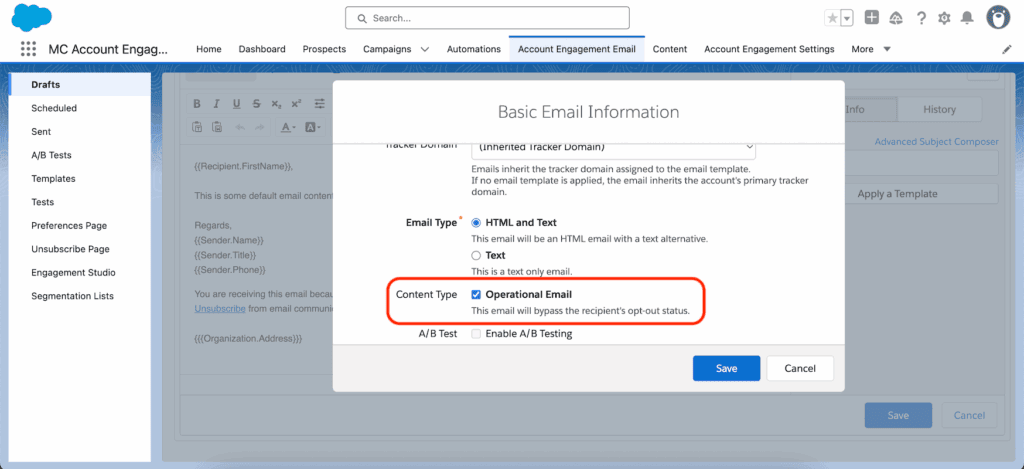Click the {{{Organization.Address}}} merge field text

tap(249, 340)
